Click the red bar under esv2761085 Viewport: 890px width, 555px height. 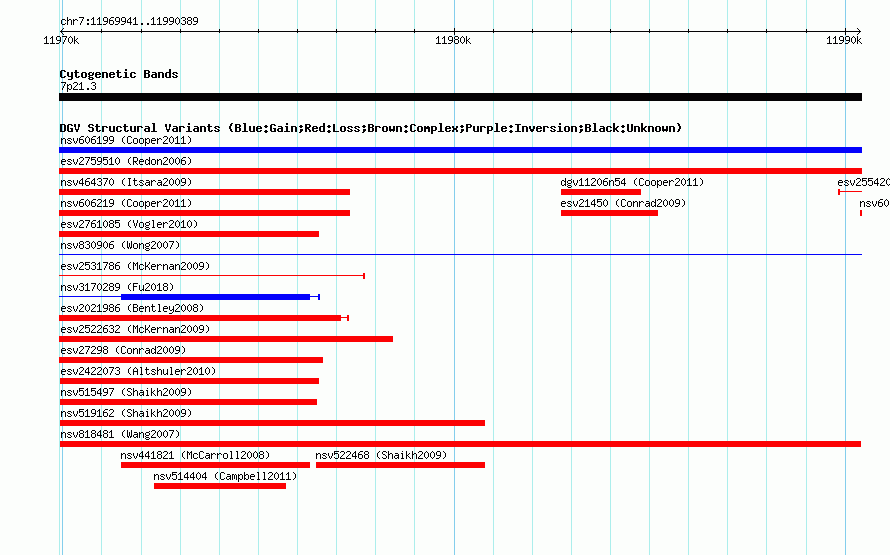pos(189,234)
